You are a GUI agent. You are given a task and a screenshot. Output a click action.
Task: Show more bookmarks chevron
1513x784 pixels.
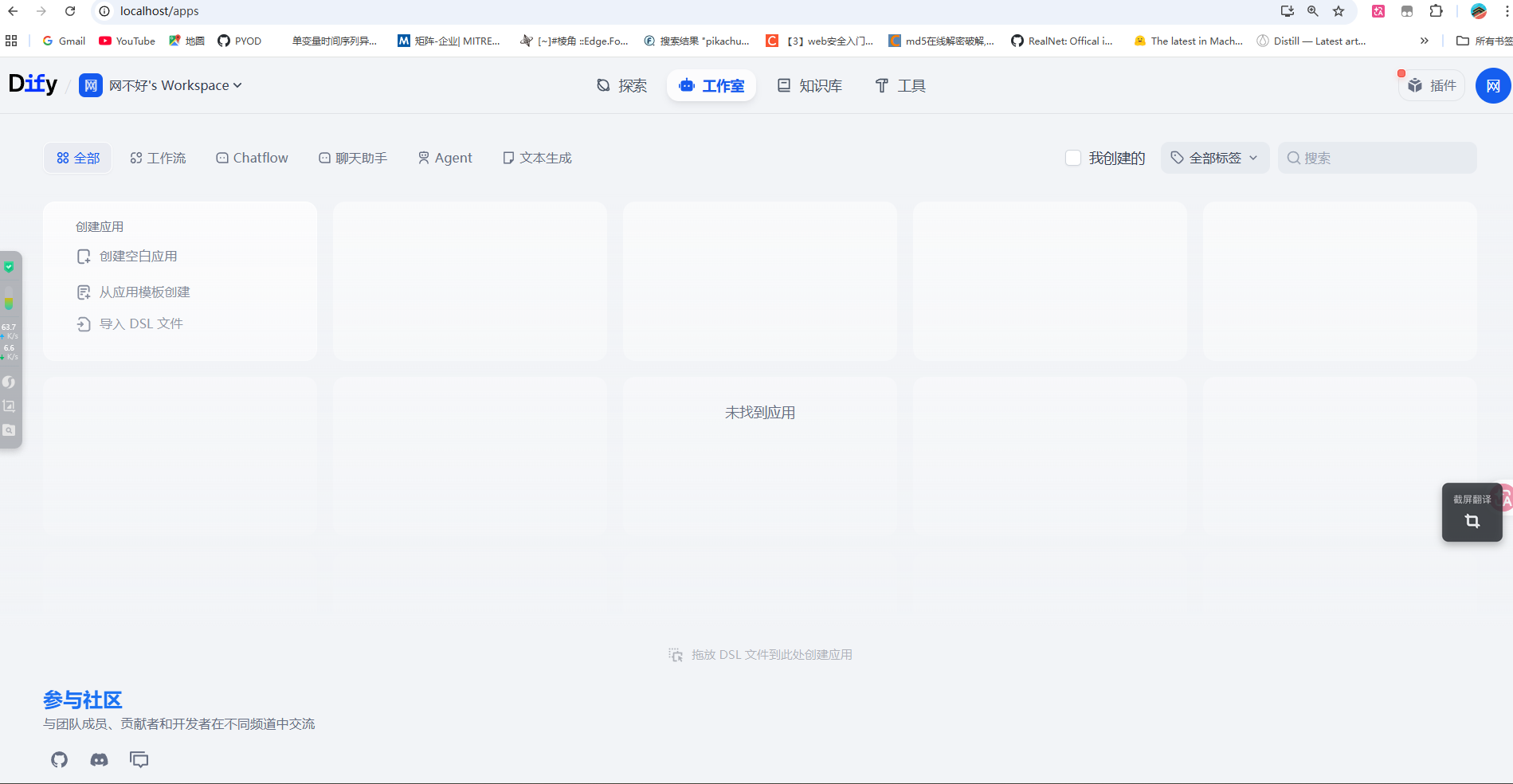pos(1425,41)
